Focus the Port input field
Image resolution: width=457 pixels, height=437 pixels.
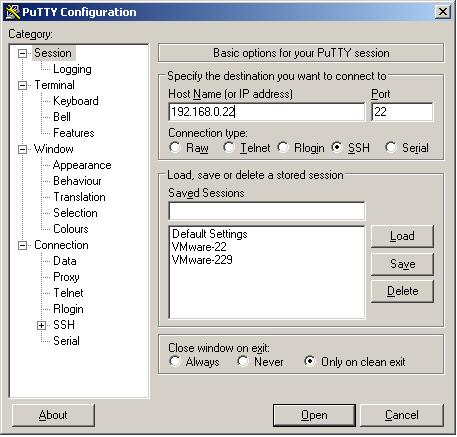(x=402, y=112)
